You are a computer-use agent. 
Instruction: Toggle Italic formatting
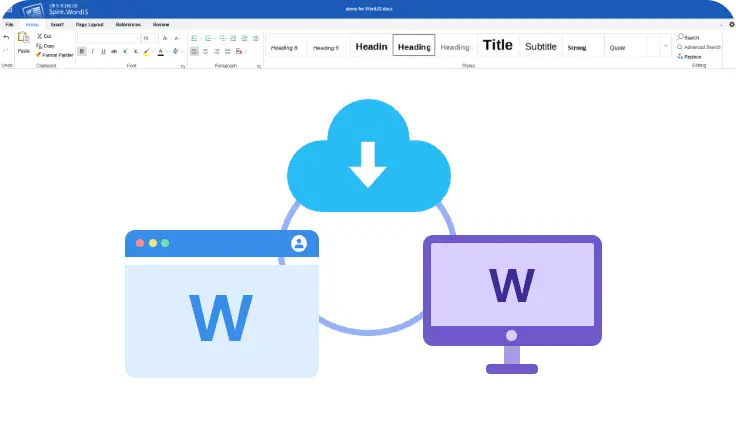tap(92, 51)
